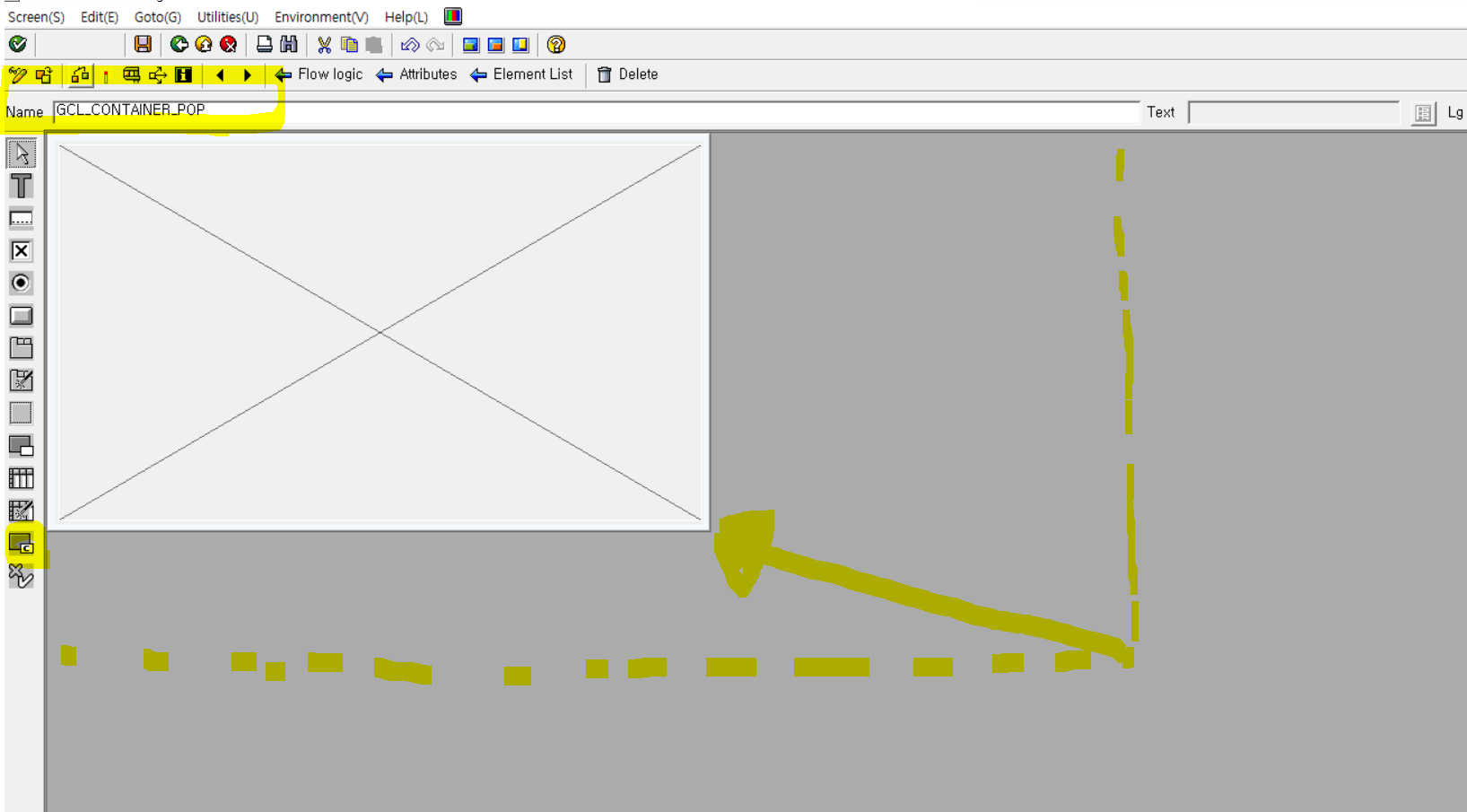
Task: Open the Attributes window
Action: 416,74
